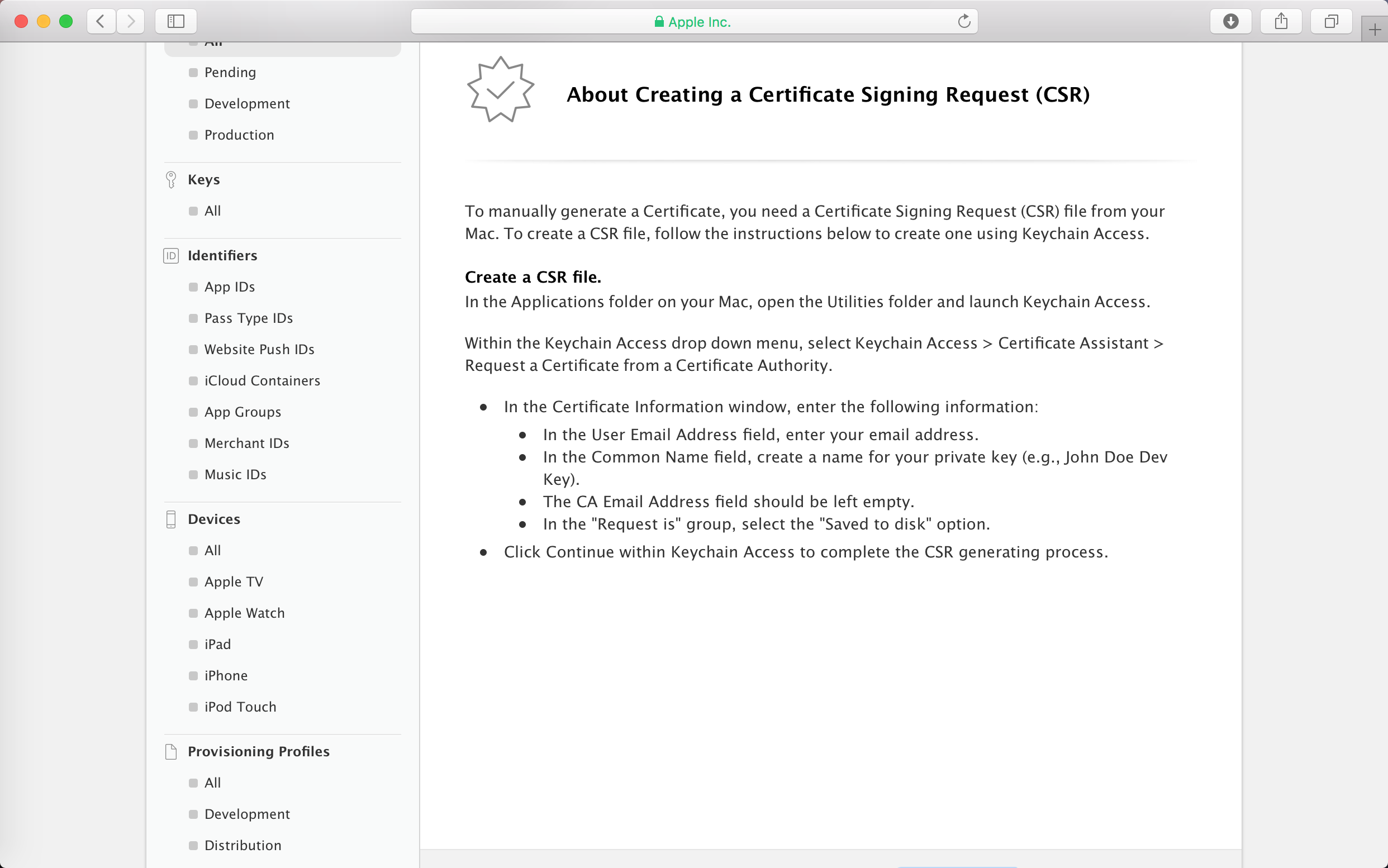Open Merchant IDs
The image size is (1388, 868).
(x=246, y=443)
